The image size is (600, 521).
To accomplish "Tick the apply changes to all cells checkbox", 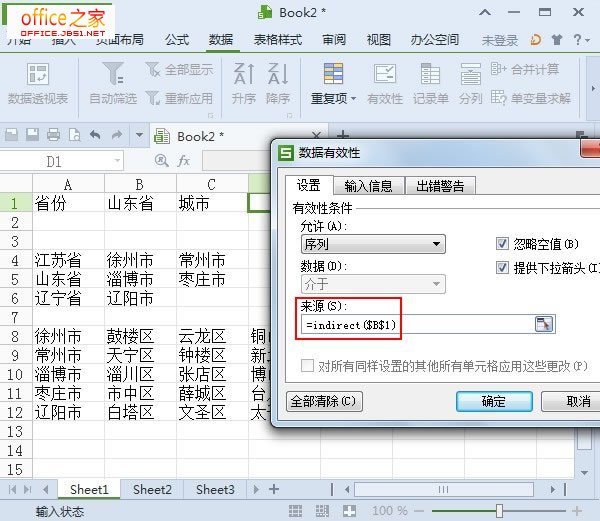I will coord(307,366).
